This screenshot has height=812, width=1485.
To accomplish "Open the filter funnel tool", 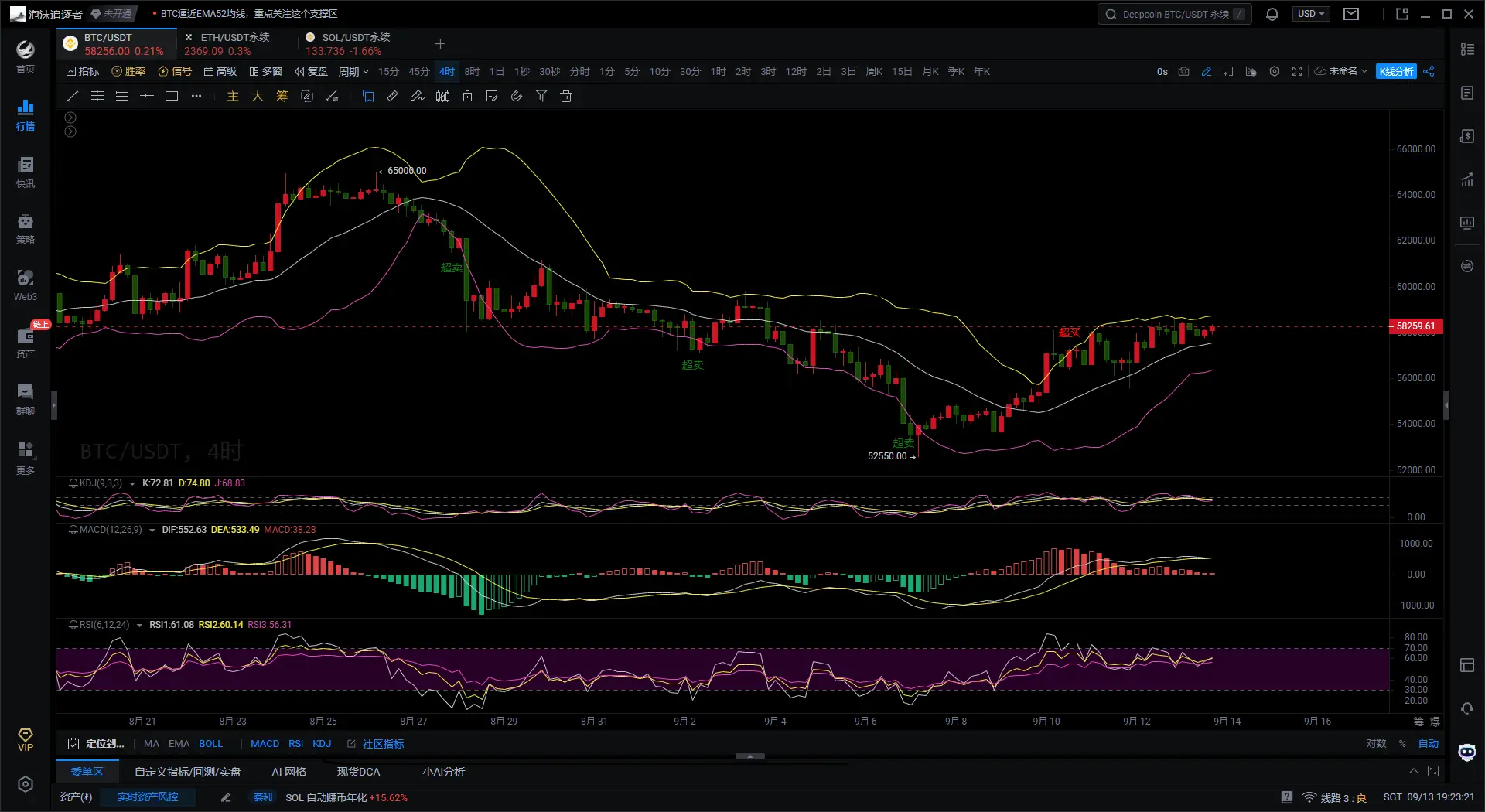I will tap(541, 97).
